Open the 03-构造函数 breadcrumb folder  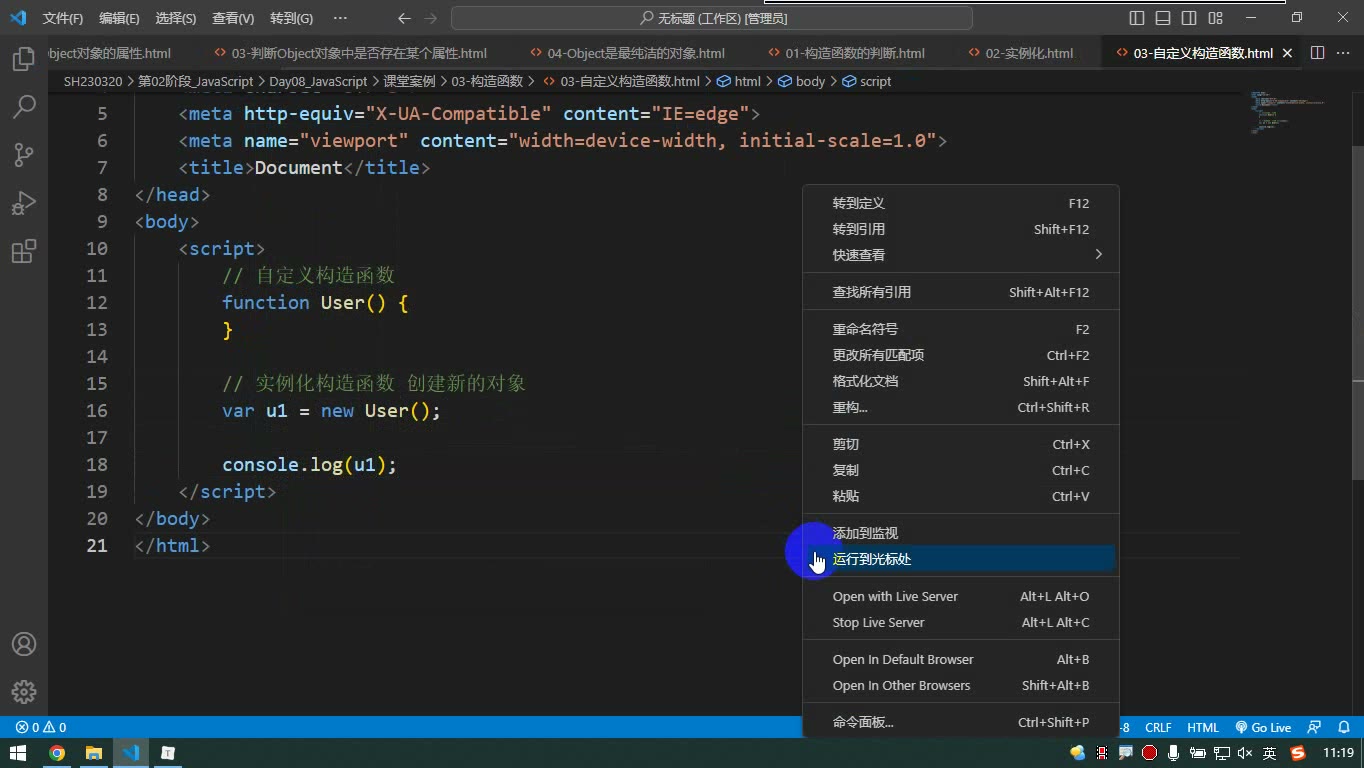[x=487, y=81]
